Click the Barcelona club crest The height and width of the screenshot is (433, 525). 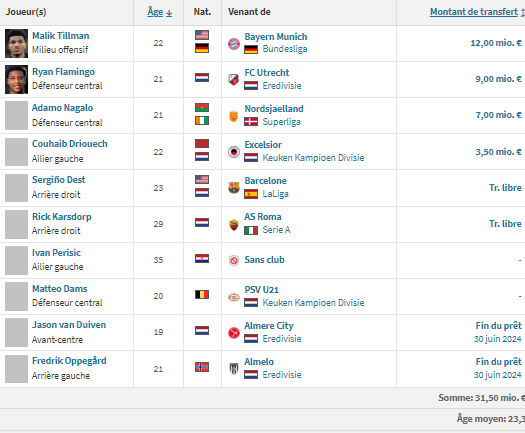(234, 188)
